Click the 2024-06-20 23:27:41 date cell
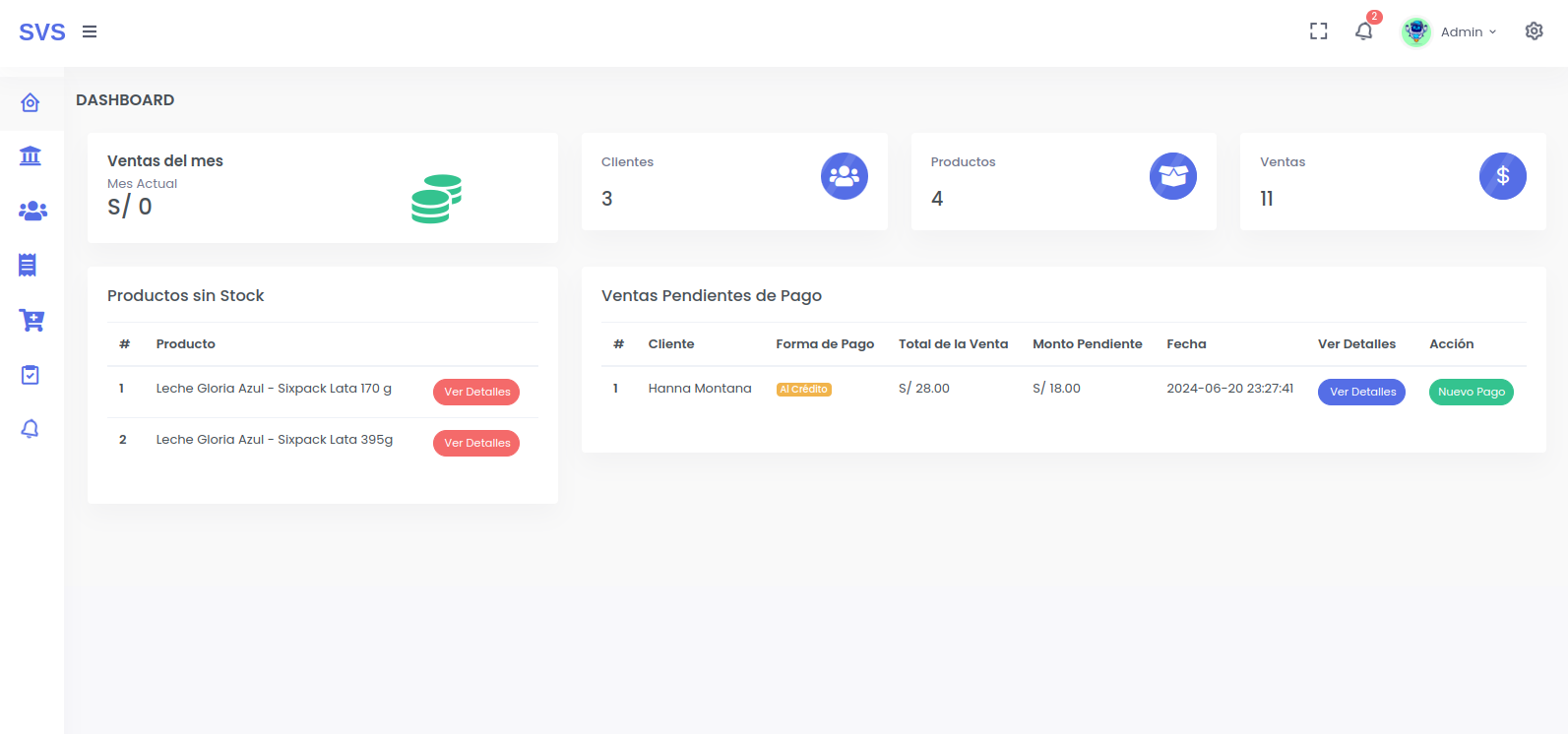The height and width of the screenshot is (734, 1568). point(1230,389)
